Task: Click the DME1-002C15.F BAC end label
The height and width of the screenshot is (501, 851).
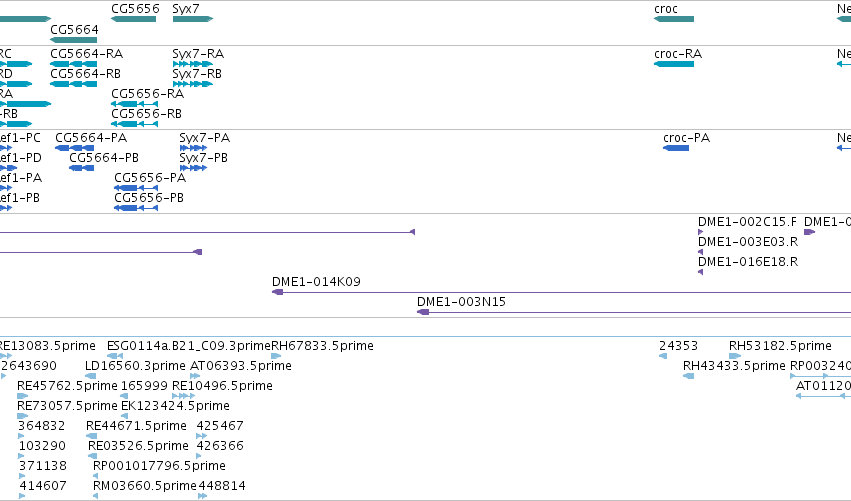Action: (x=747, y=222)
